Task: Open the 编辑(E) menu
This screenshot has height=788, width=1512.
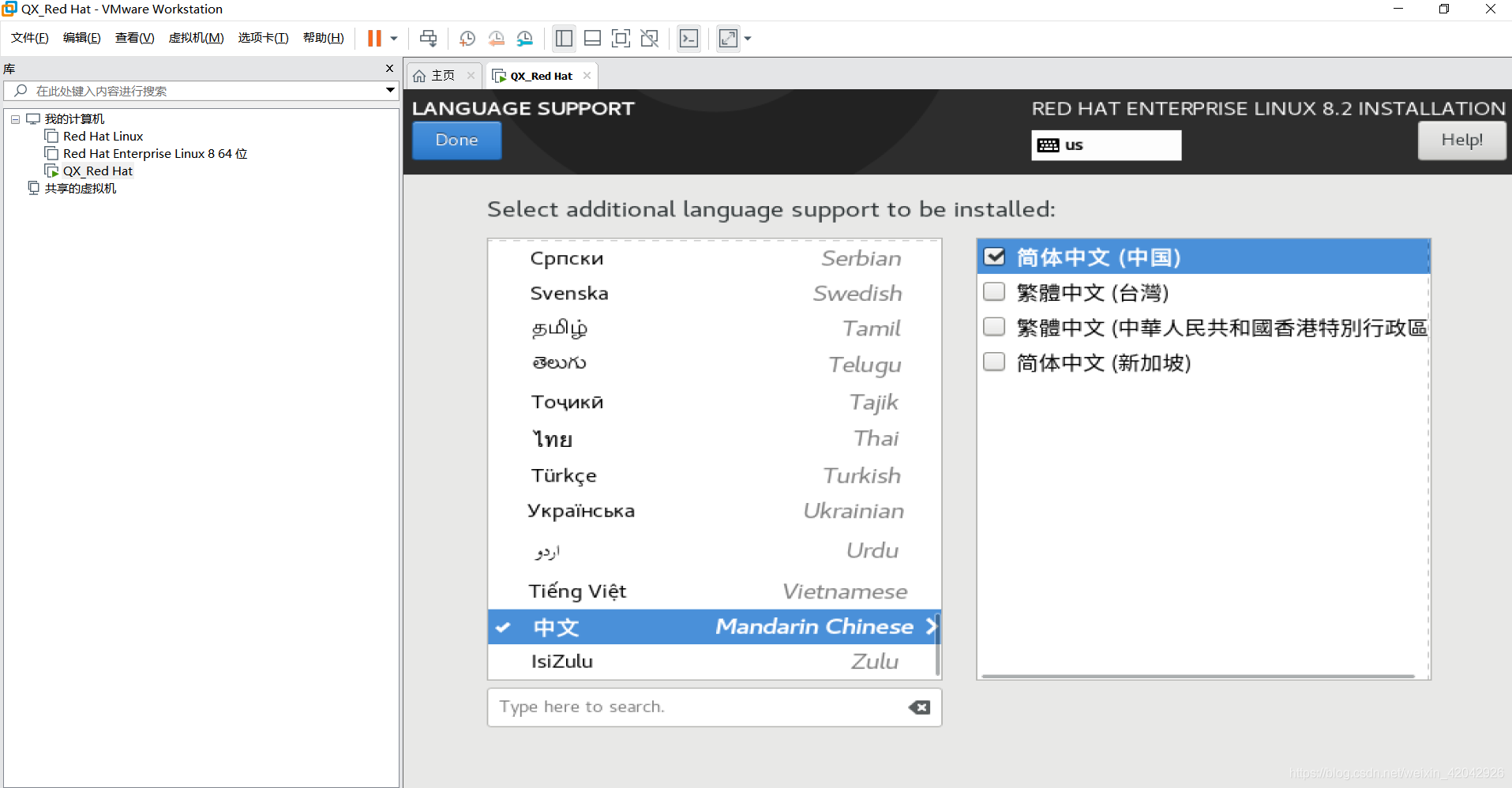Action: (x=82, y=38)
